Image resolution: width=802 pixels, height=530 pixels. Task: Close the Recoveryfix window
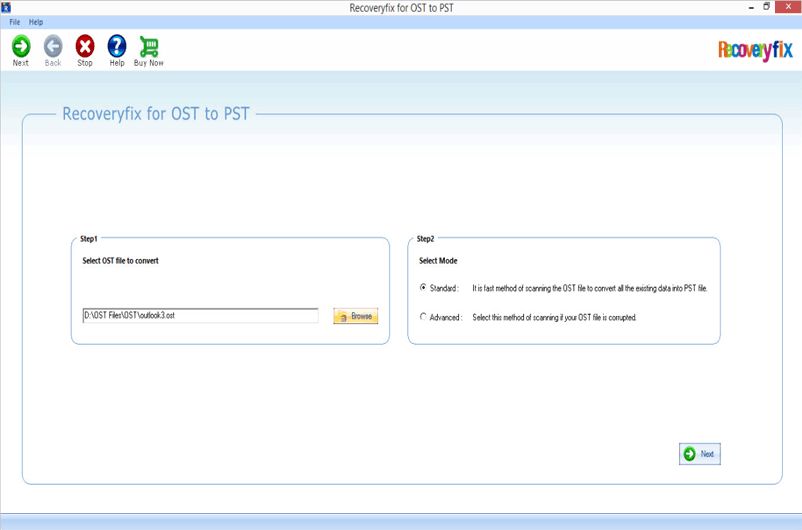pos(787,7)
